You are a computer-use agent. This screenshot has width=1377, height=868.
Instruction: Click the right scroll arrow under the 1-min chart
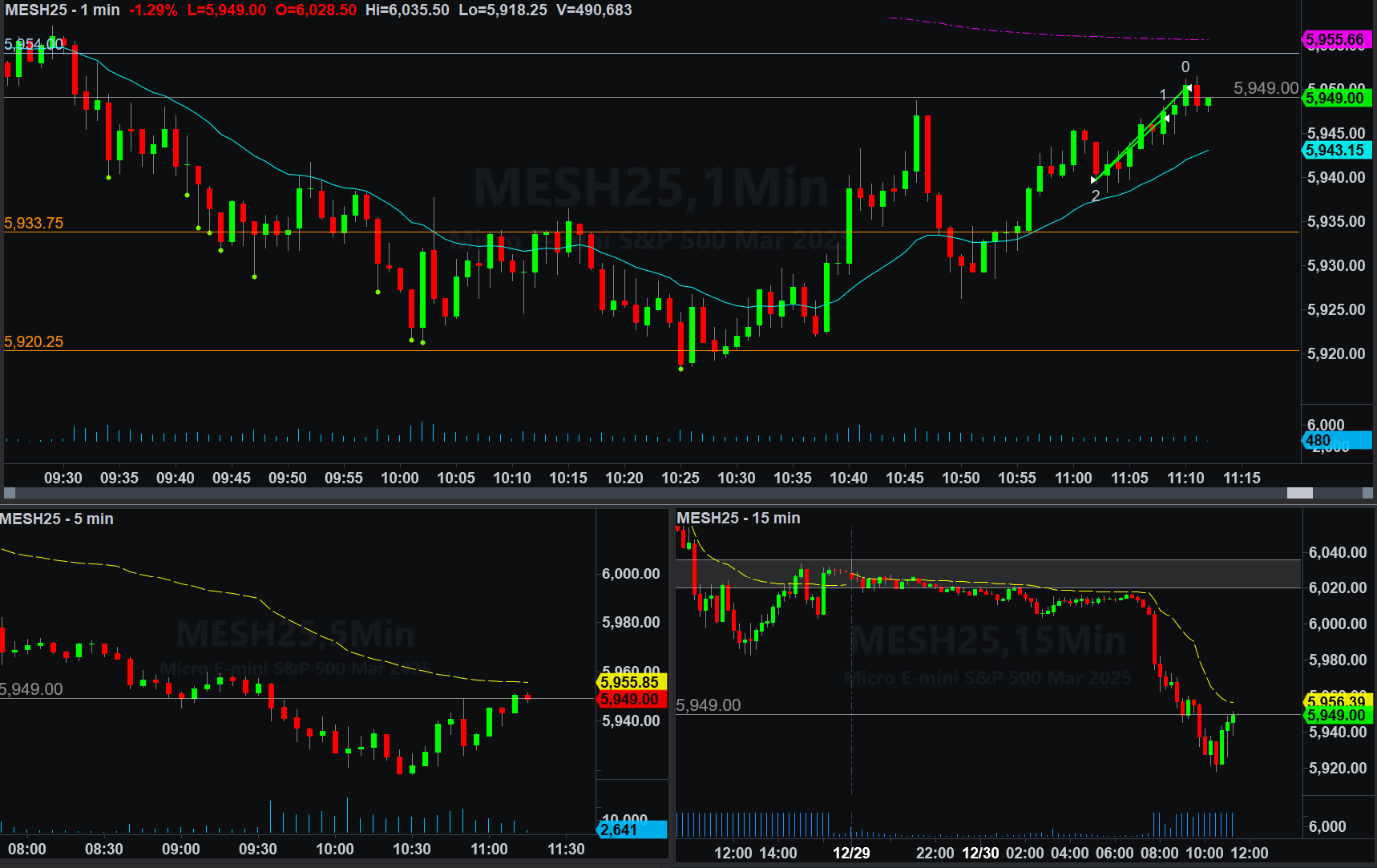coord(1368,493)
